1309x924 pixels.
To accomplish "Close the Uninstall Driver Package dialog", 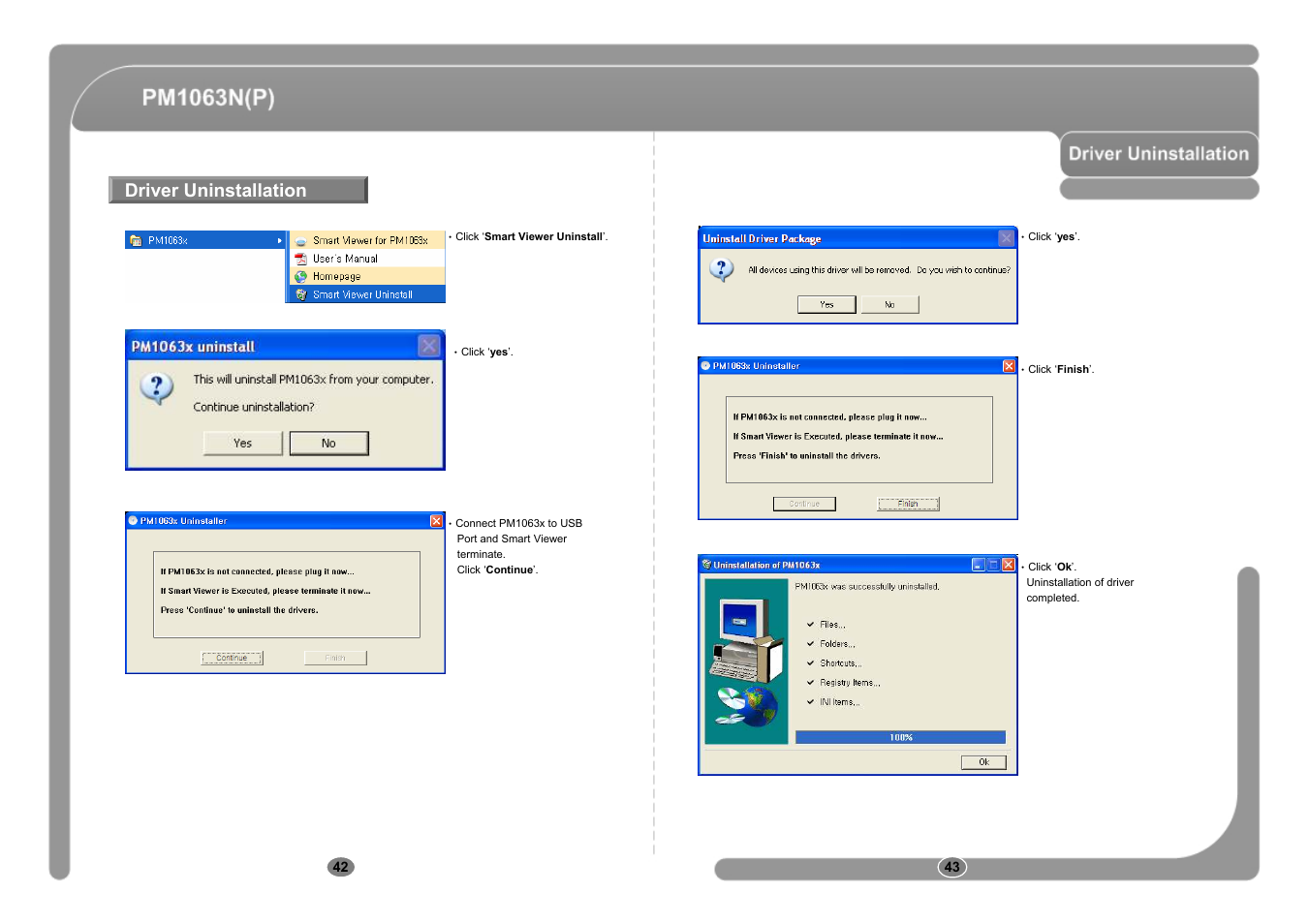I will [1007, 238].
